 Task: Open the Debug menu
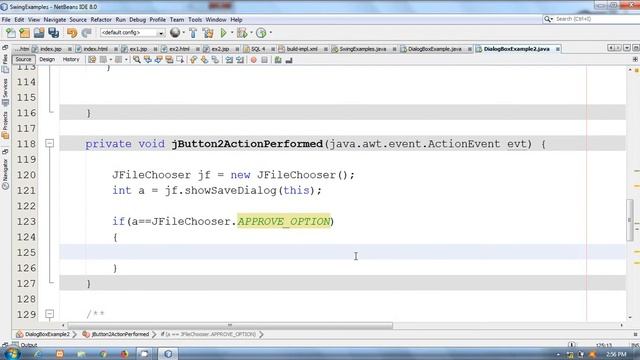click(x=138, y=20)
